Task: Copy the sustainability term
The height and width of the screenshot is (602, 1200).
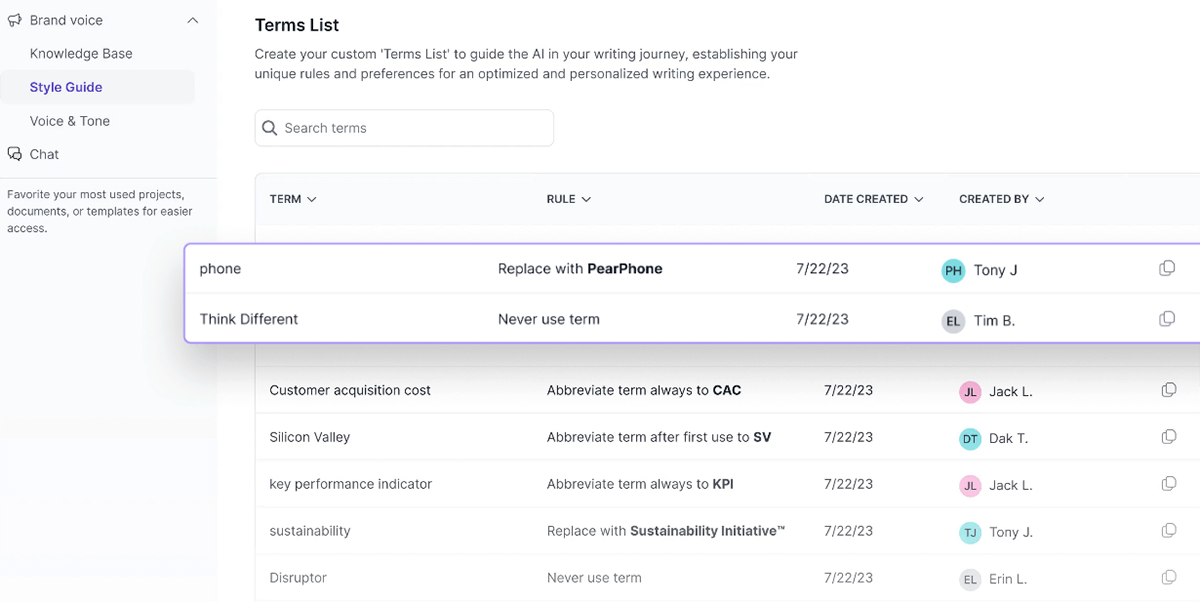Action: [1169, 531]
